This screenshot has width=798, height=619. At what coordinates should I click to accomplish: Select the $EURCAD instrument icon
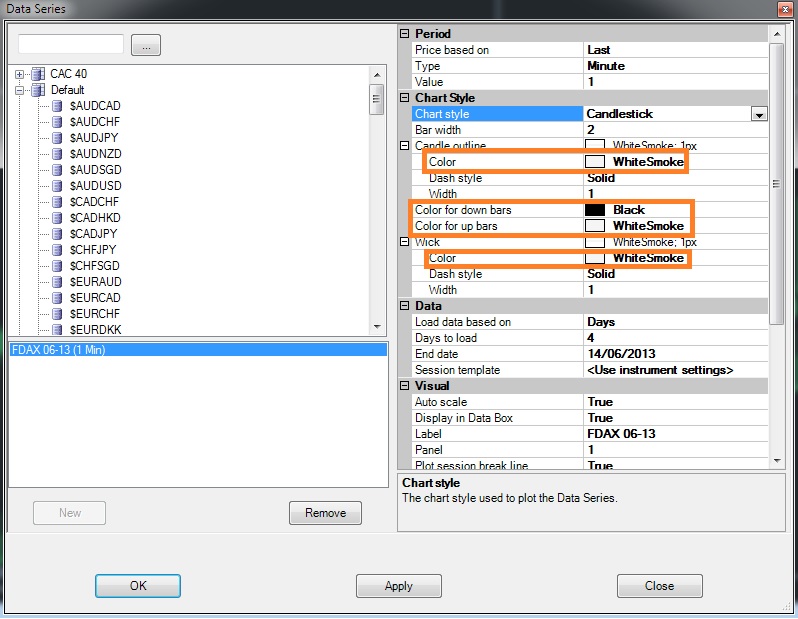click(x=58, y=298)
